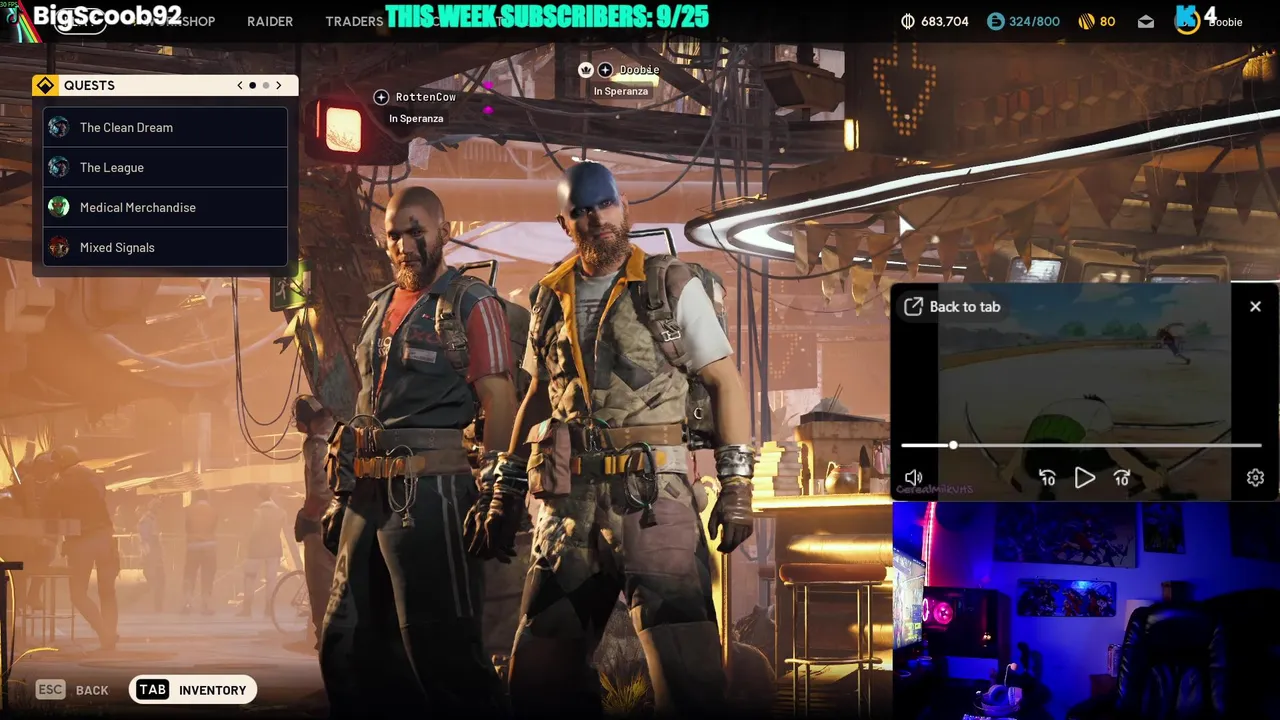Mute the picture-in-picture video
The width and height of the screenshot is (1280, 720).
(913, 478)
